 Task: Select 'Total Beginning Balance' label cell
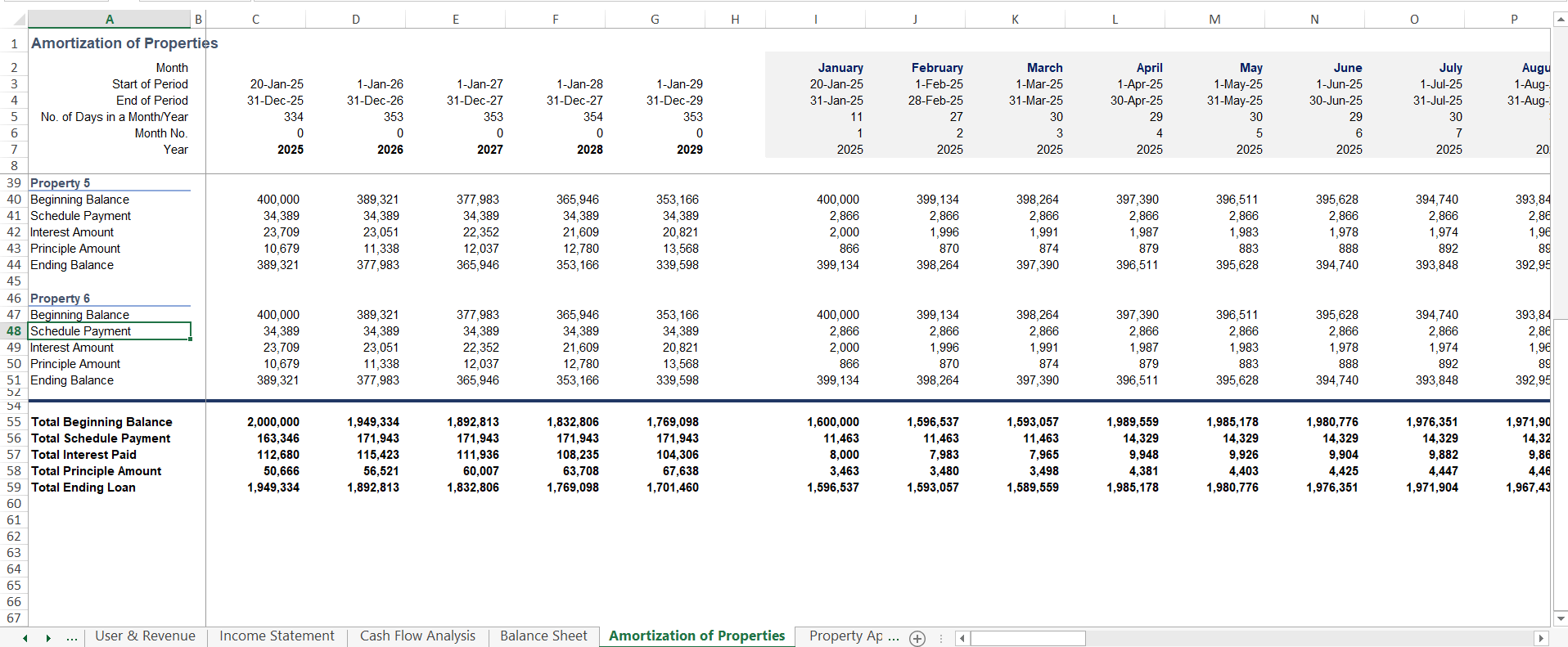coord(110,422)
